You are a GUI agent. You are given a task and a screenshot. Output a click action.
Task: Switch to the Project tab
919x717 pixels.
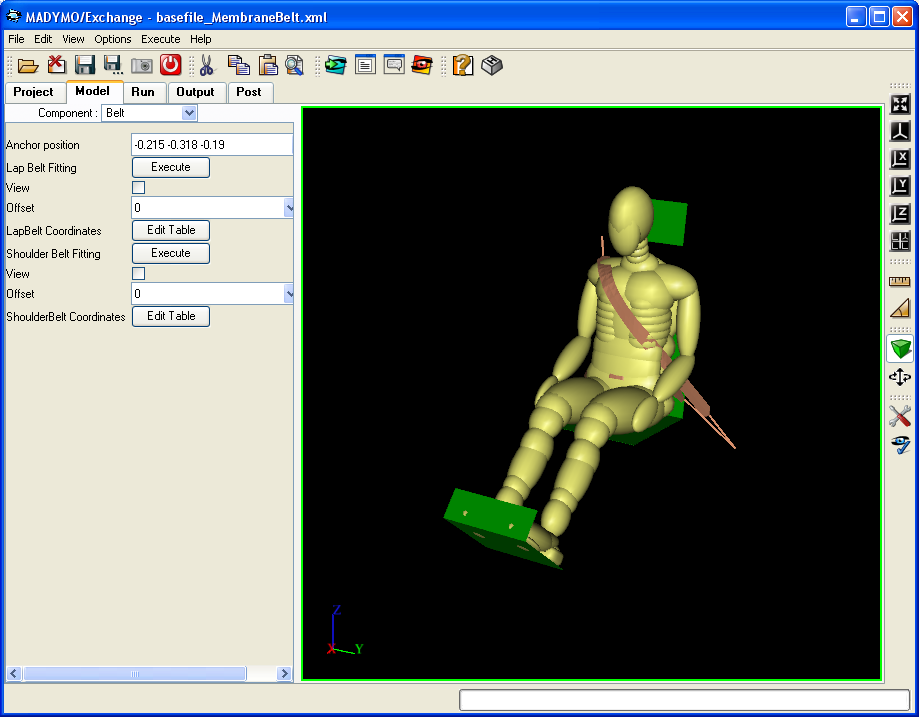point(33,92)
